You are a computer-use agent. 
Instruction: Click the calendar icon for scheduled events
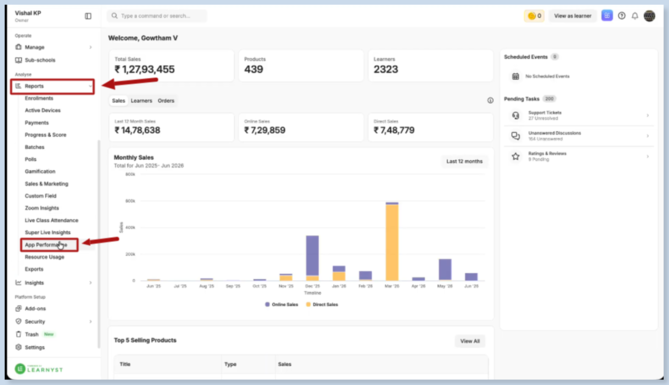point(515,76)
